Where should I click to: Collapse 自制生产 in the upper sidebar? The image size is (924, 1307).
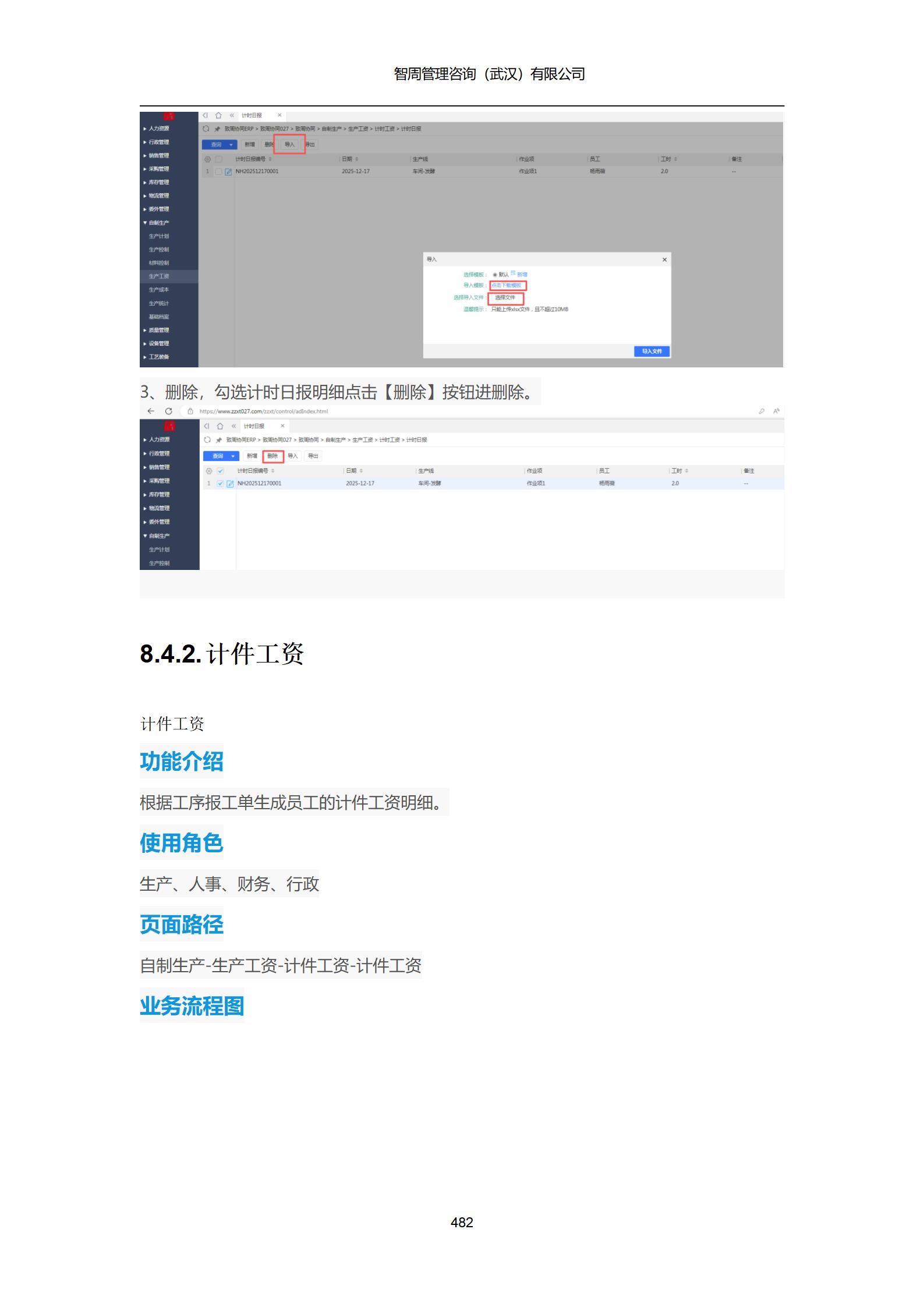pos(157,222)
